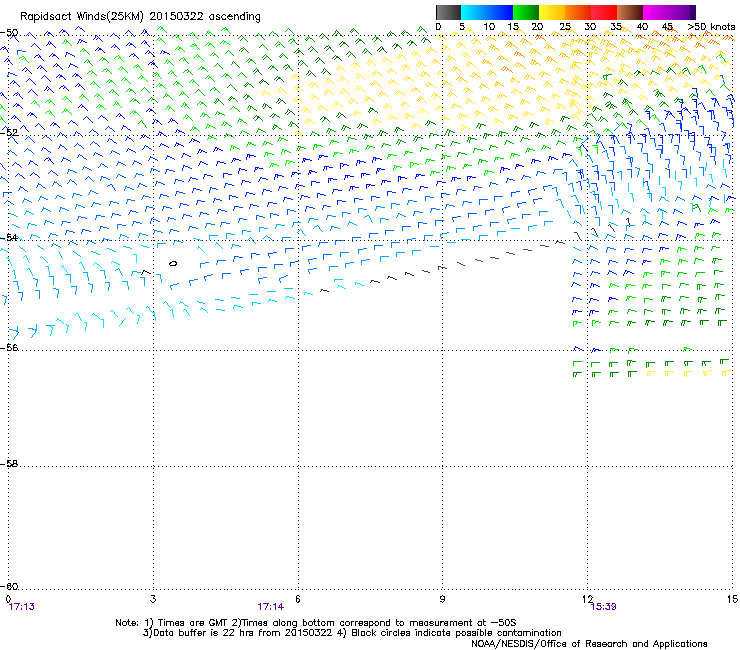Click the NOAA/NESDIS credit text
Image resolution: width=740 pixels, height=650 pixels.
pos(589,643)
